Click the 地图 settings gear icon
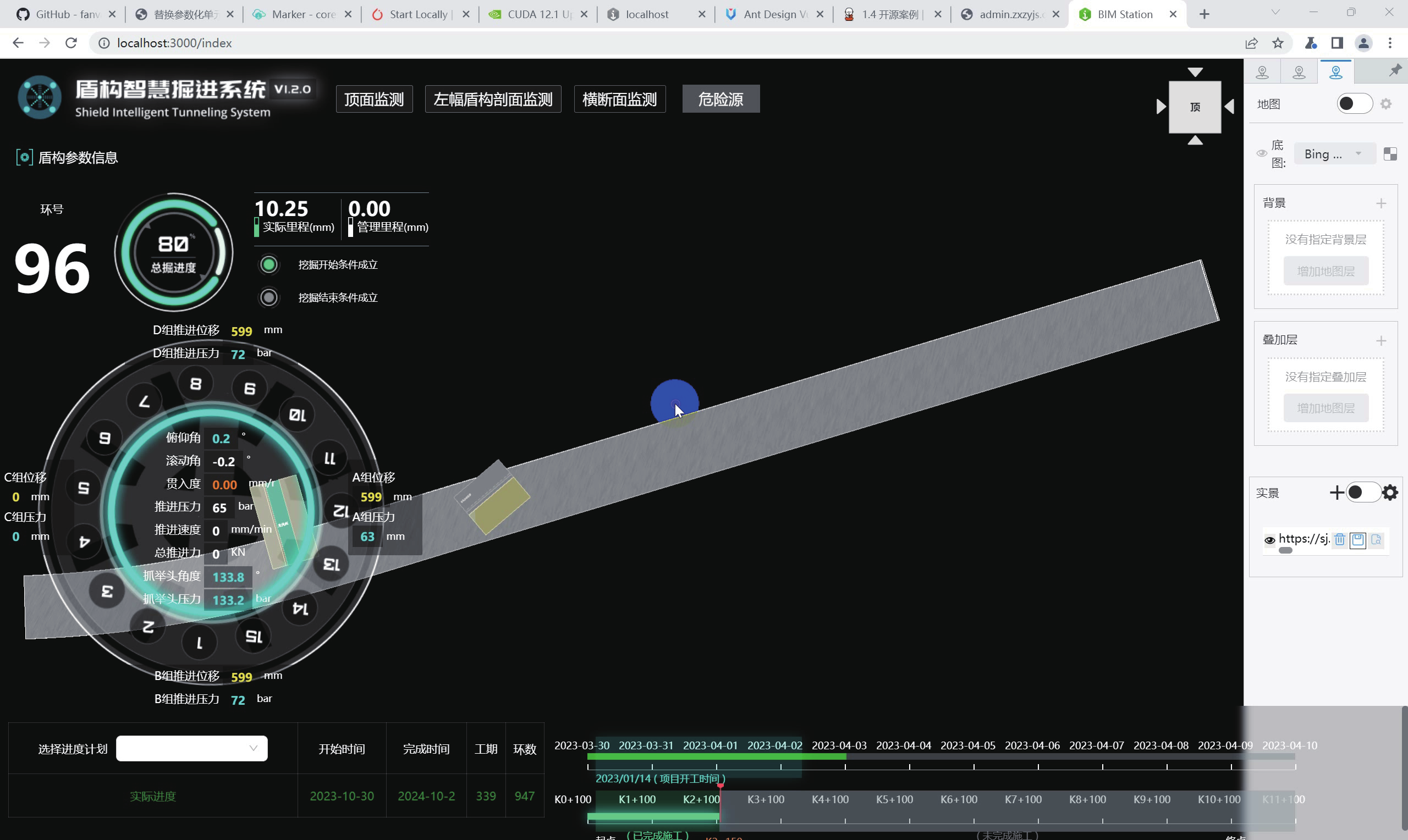Viewport: 1408px width, 840px height. coord(1385,104)
